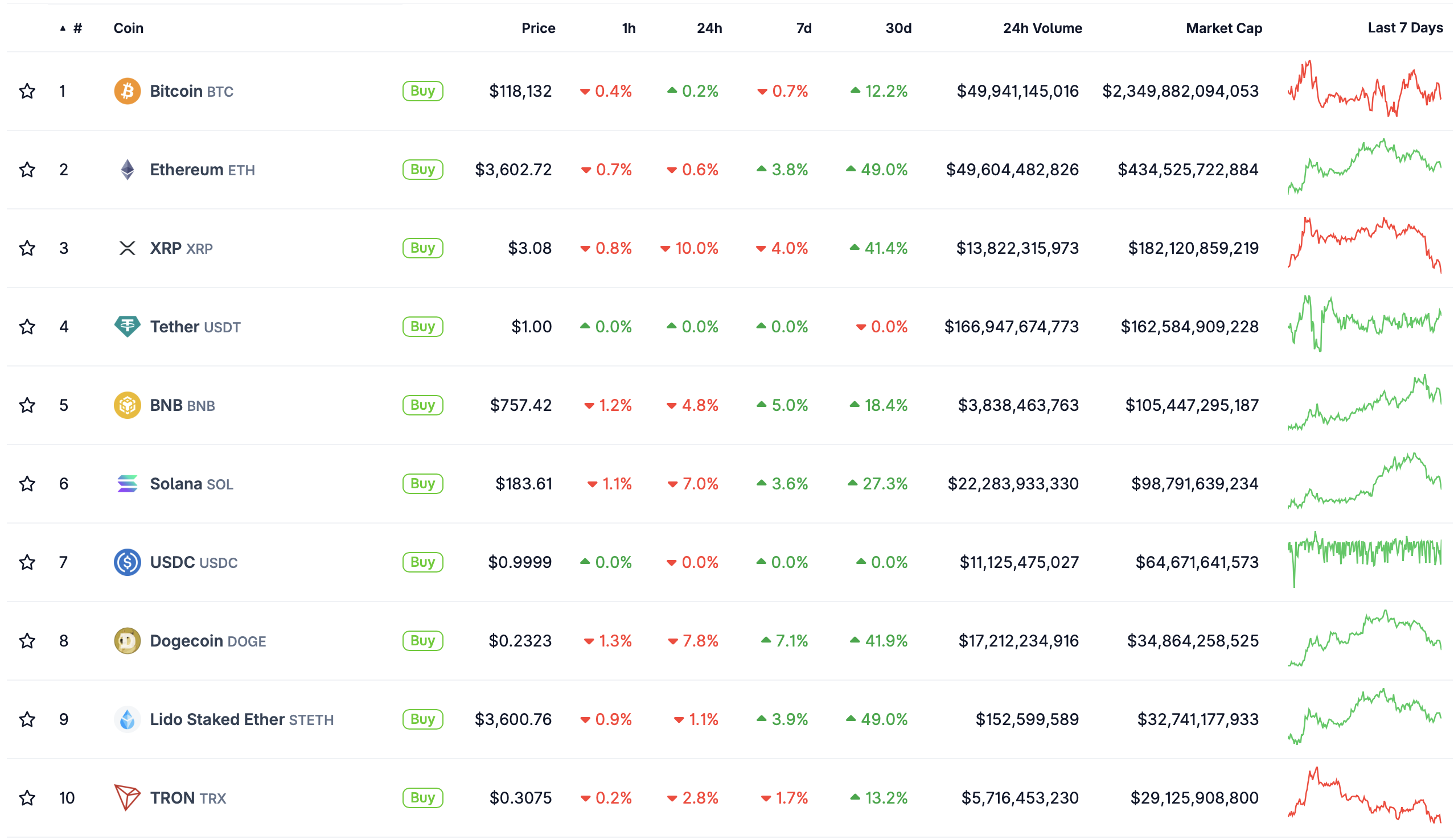This screenshot has width=1454, height=840.
Task: Open XRP 7-day sparkline chart
Action: [1365, 245]
